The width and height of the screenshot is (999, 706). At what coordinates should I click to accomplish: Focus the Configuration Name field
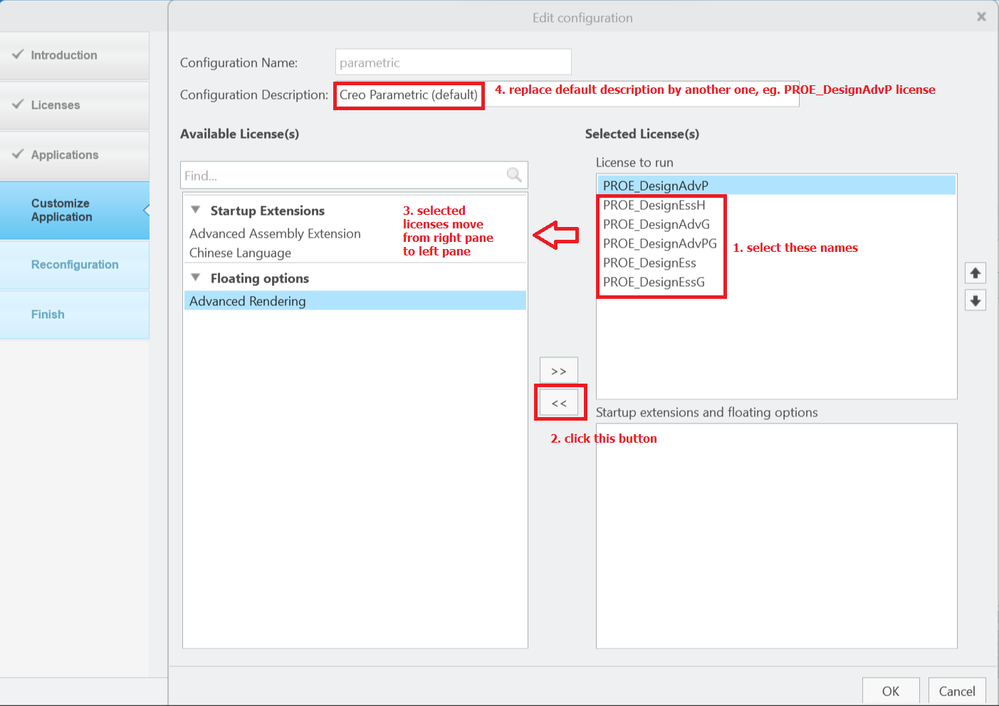(x=453, y=62)
